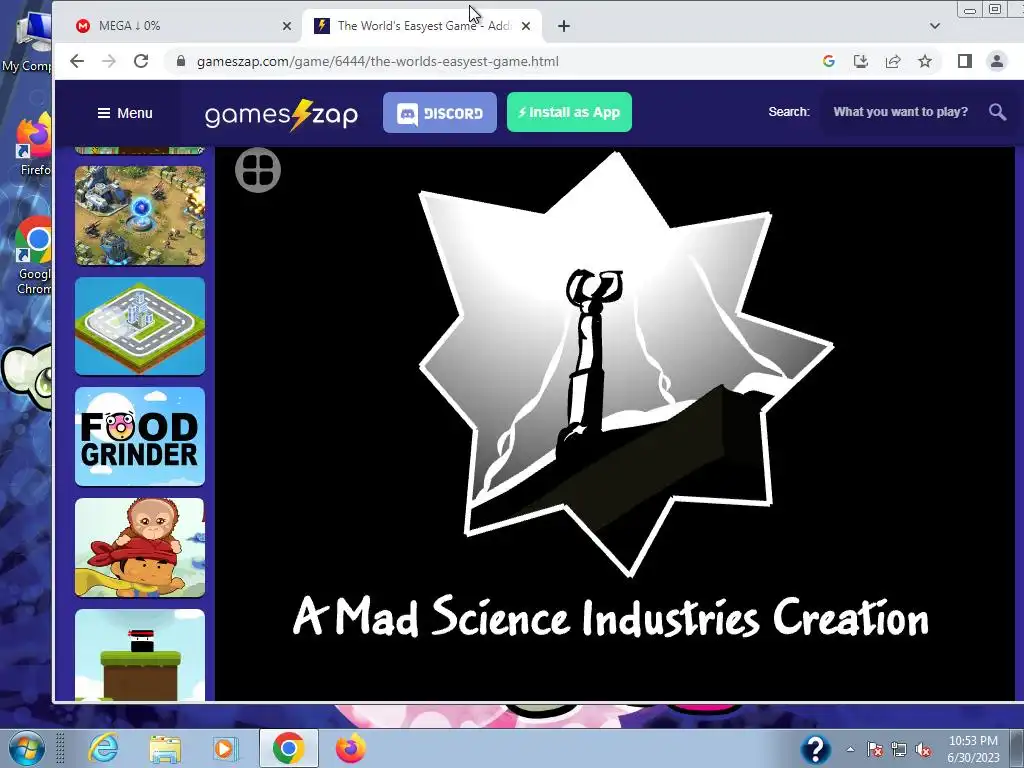Click the muted volume speaker tray icon
Viewport: 1024px width, 768px height.
point(923,749)
